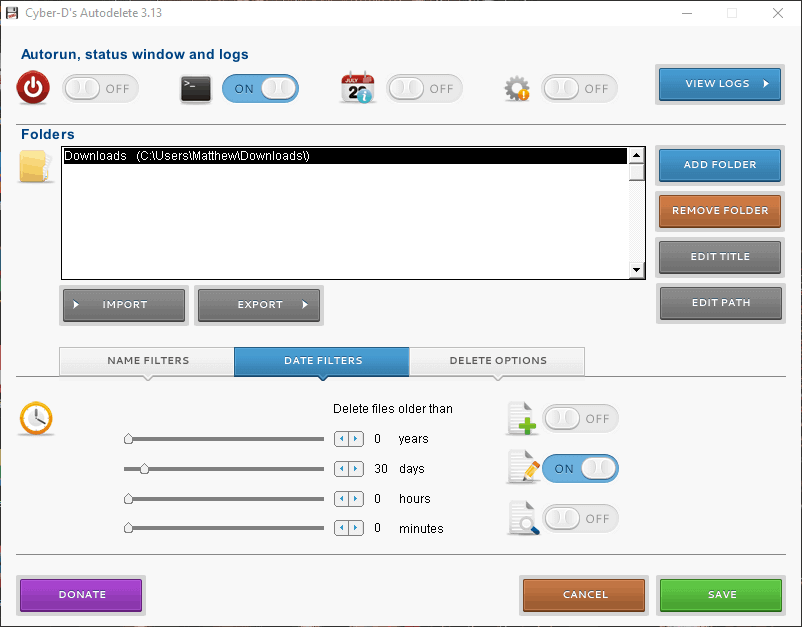
Task: Click the red power autorun icon
Action: [33, 88]
